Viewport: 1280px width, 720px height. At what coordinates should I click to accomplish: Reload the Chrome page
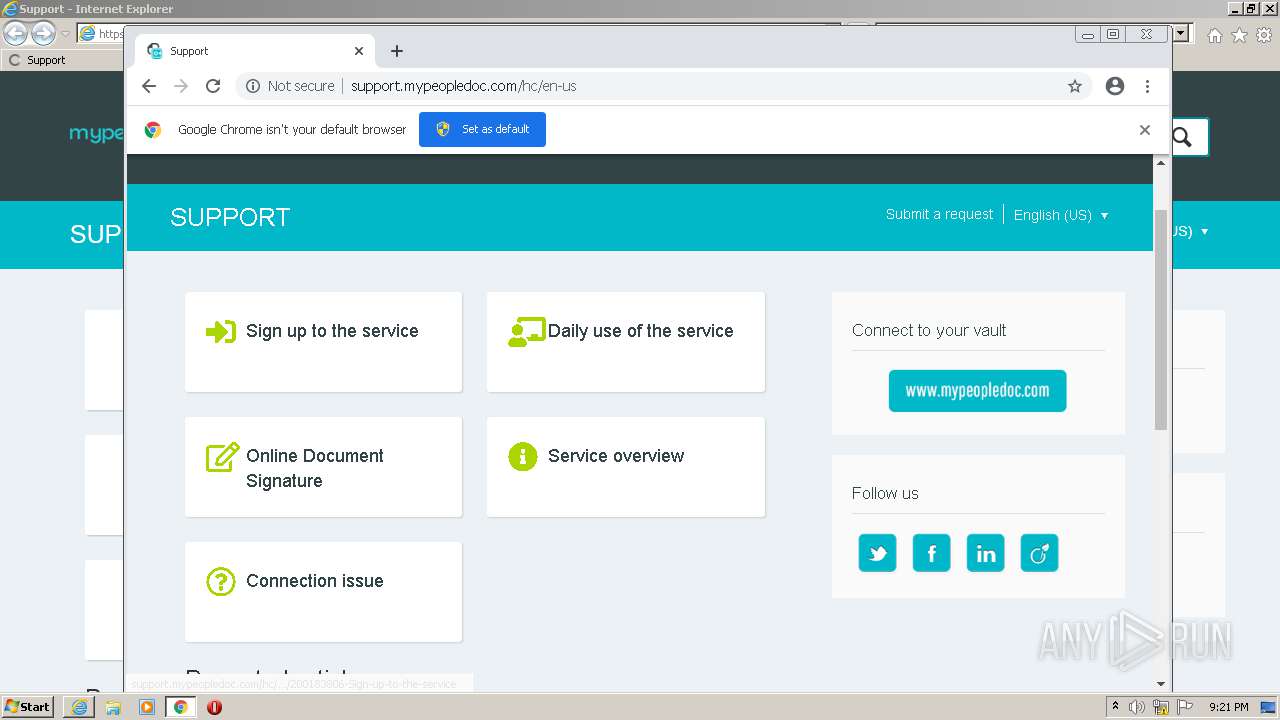tap(213, 86)
